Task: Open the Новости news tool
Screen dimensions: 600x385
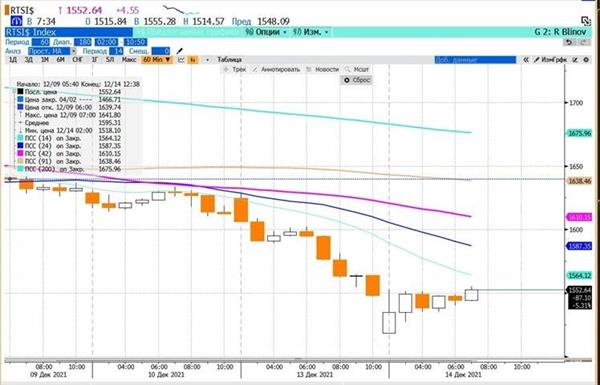Action: coord(323,69)
